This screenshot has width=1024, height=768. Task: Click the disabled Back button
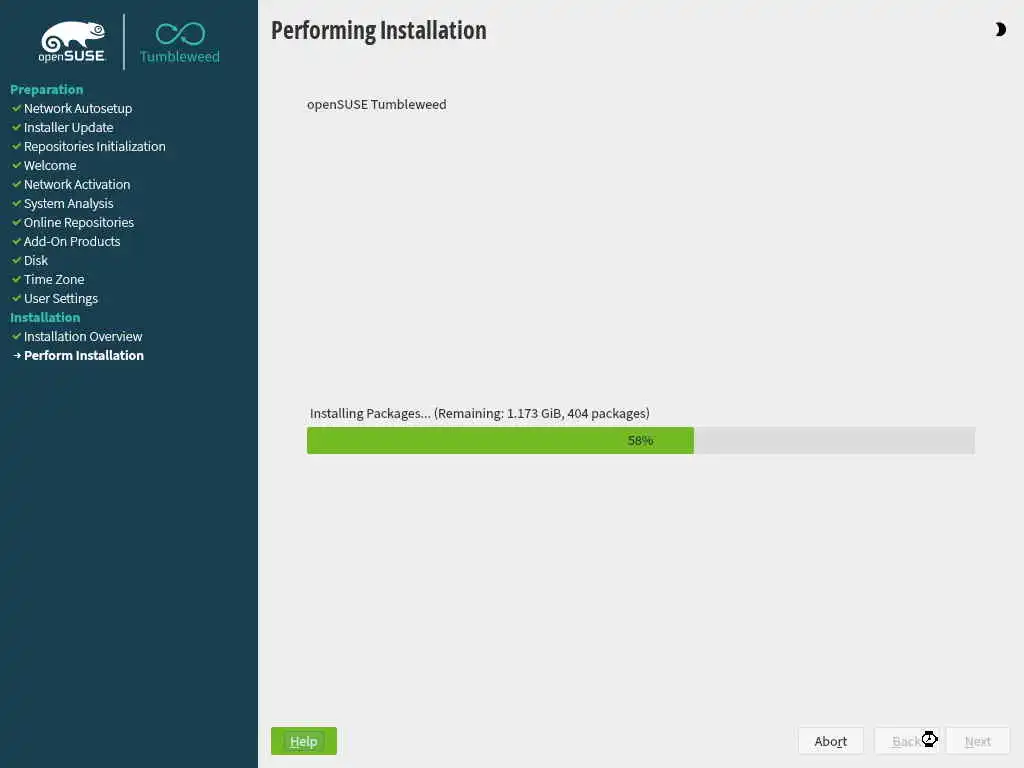tap(906, 741)
